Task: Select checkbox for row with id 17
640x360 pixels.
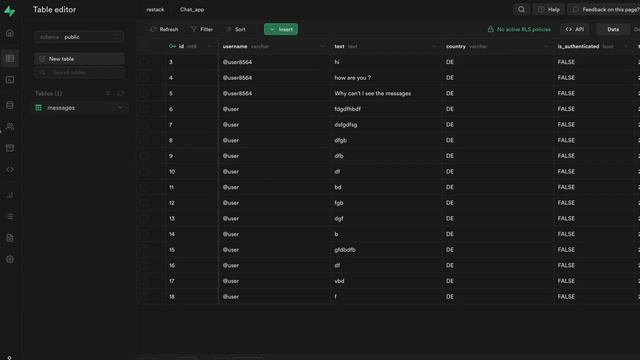Action: point(144,281)
